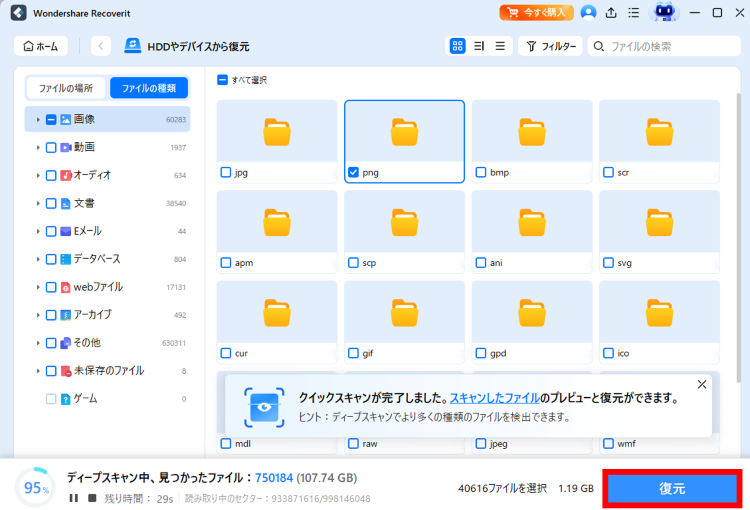Open the gif folder icon
The image size is (750, 510).
coord(404,313)
